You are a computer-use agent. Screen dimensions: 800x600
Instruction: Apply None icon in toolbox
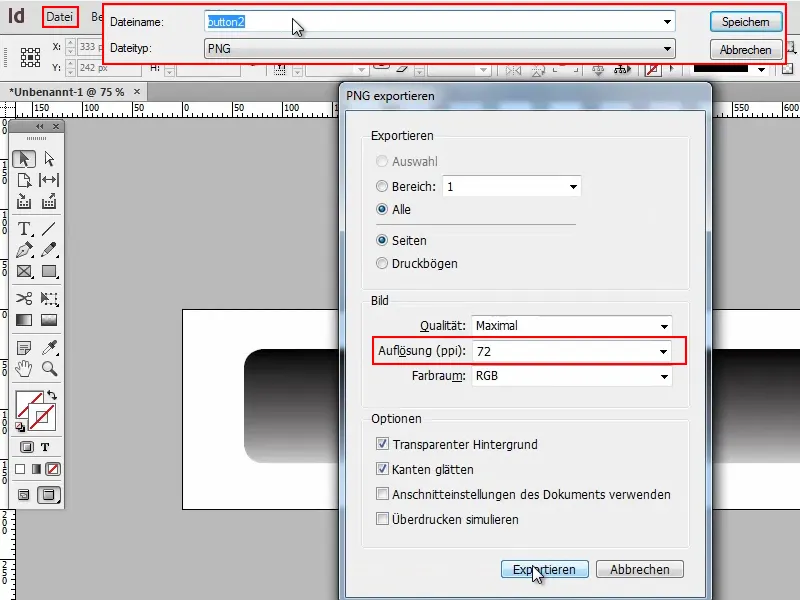(x=53, y=469)
